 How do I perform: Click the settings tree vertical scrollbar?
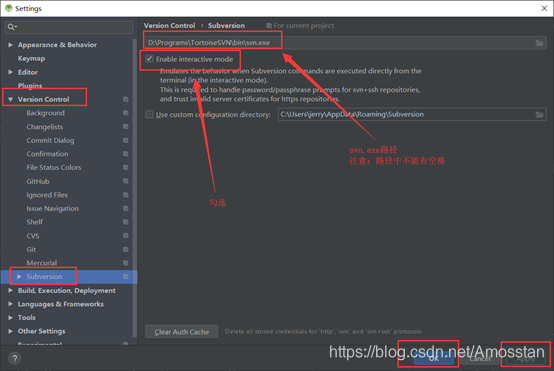(134, 187)
